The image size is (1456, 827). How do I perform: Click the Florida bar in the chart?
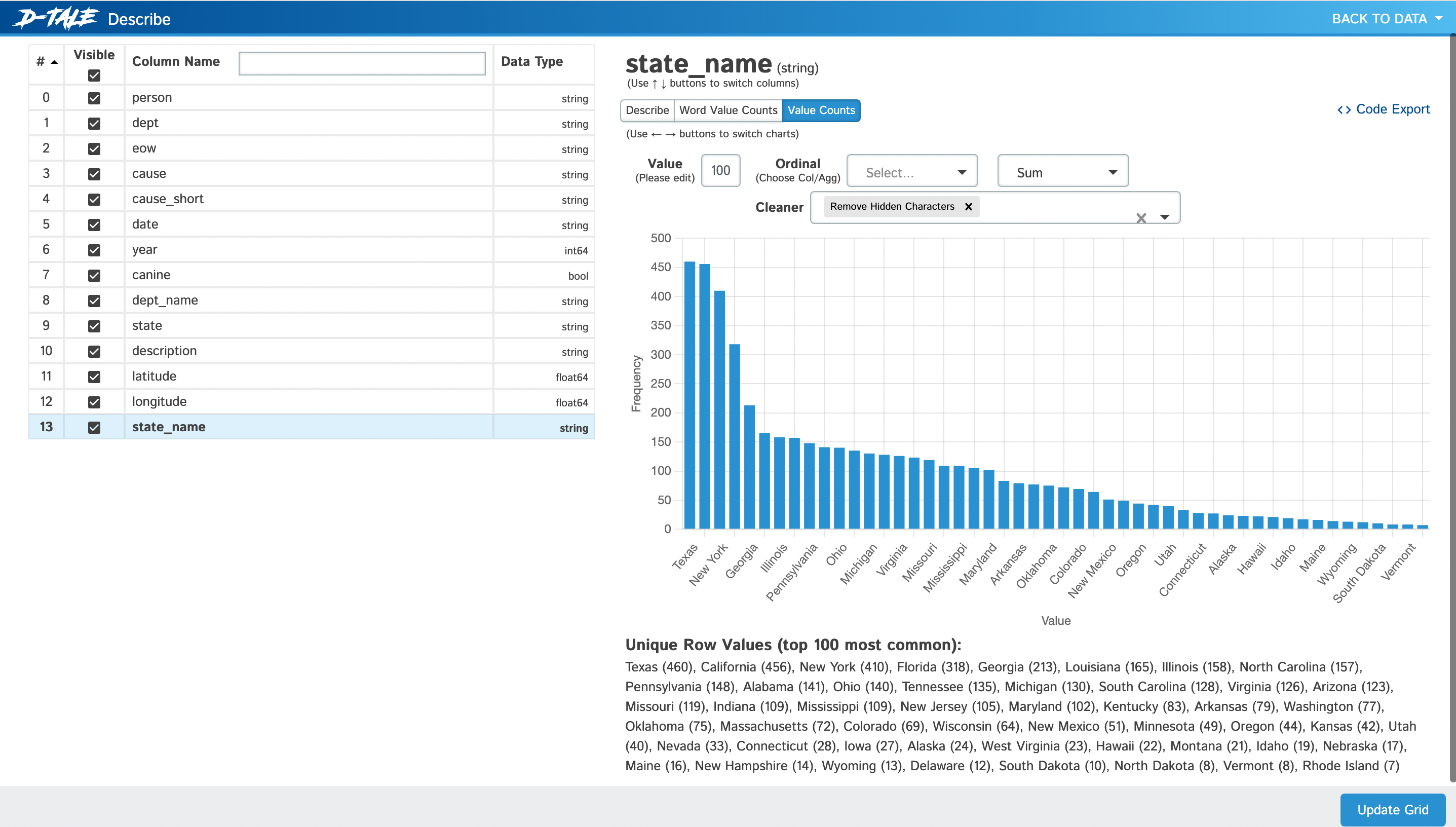(x=734, y=436)
